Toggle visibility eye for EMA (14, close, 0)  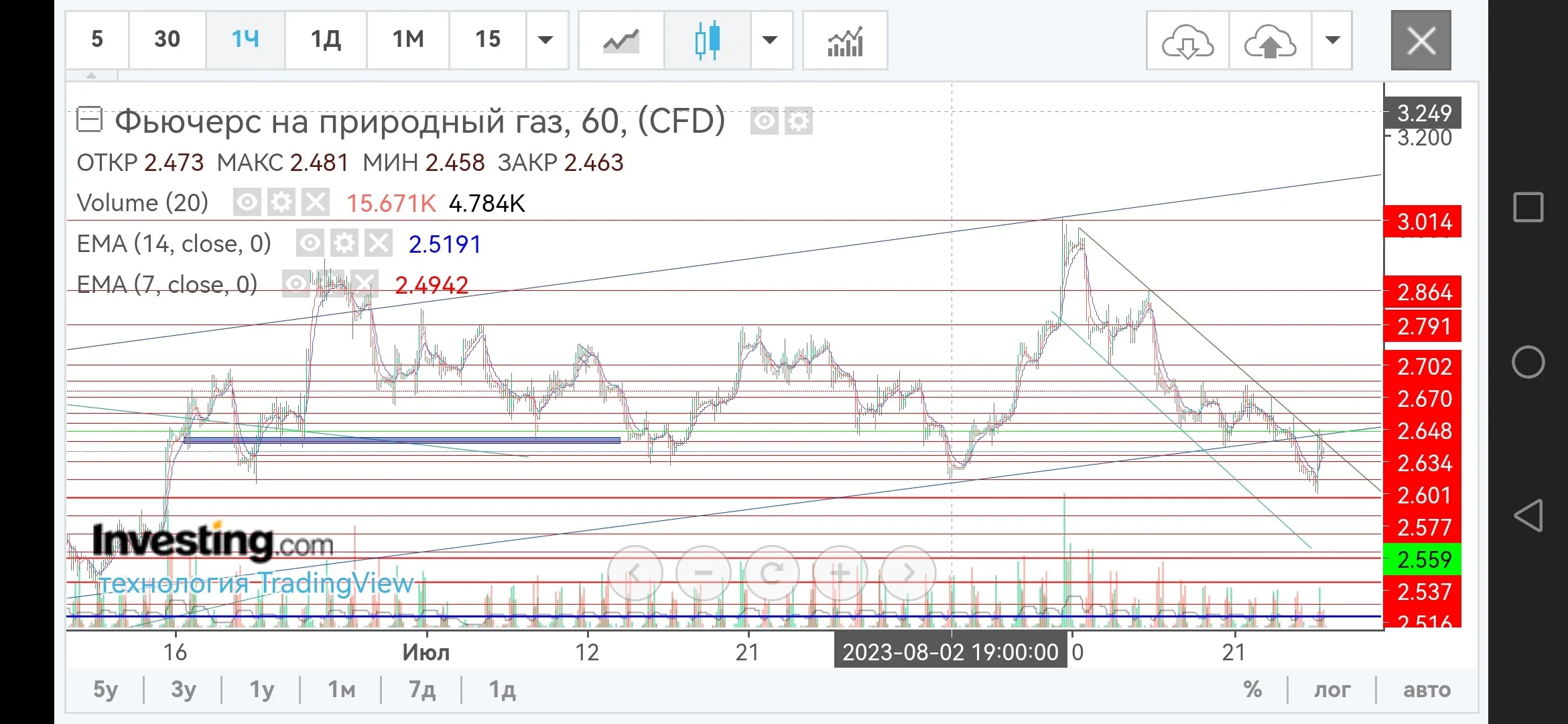pyautogui.click(x=310, y=243)
